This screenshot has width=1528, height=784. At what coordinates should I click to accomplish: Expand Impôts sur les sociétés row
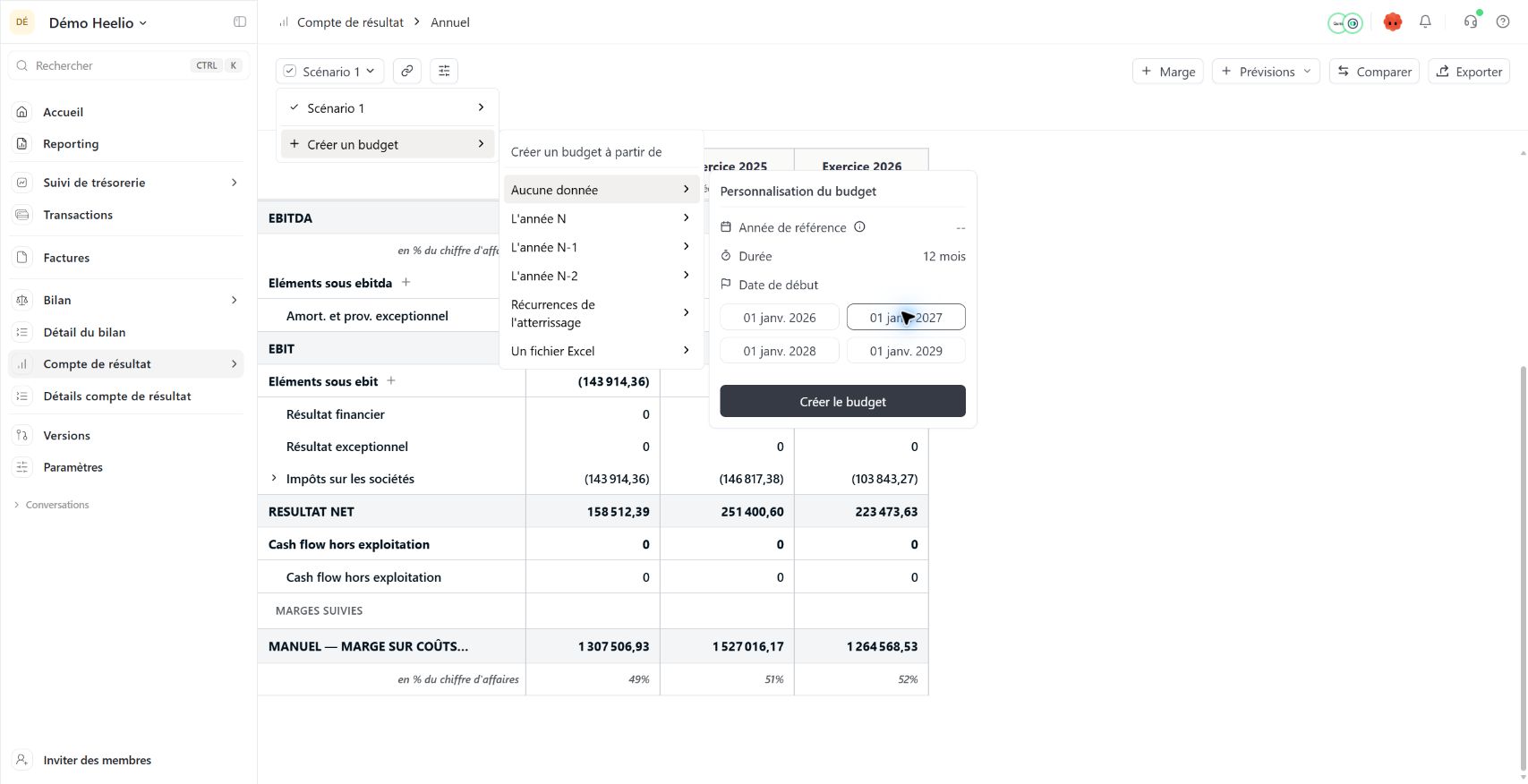[x=274, y=479]
